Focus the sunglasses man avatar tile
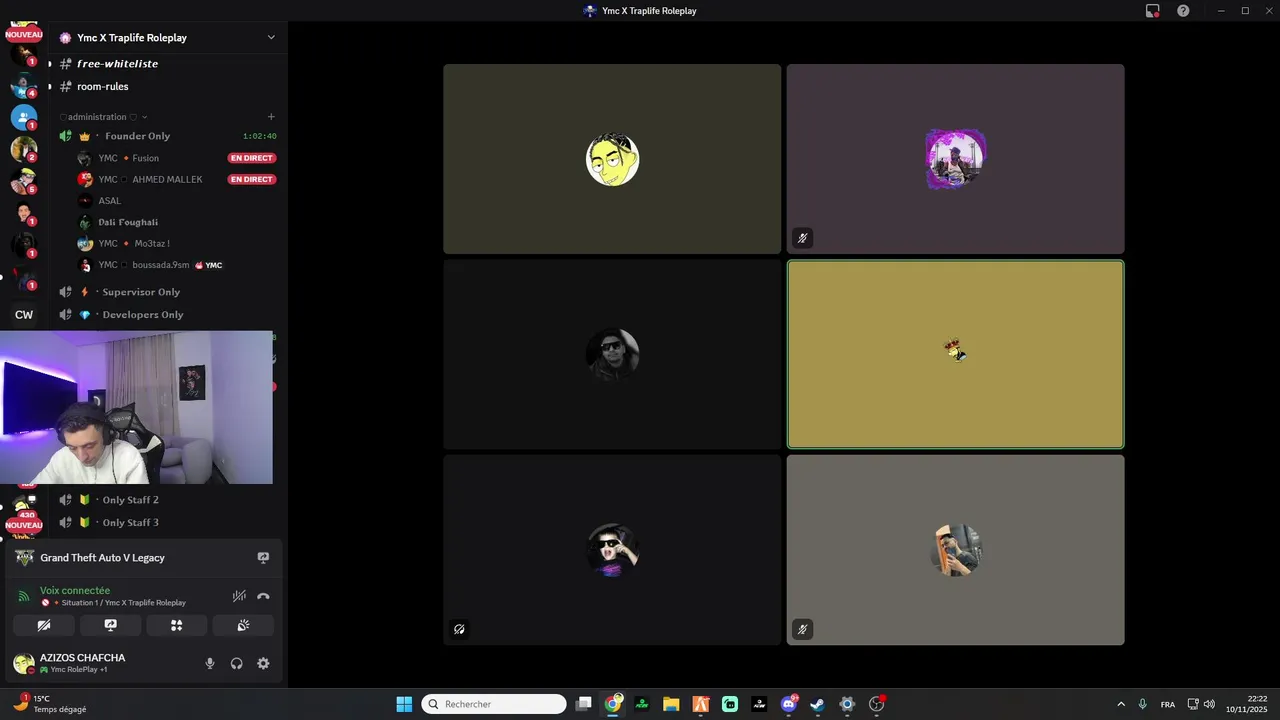Image resolution: width=1280 pixels, height=720 pixels. coord(612,354)
